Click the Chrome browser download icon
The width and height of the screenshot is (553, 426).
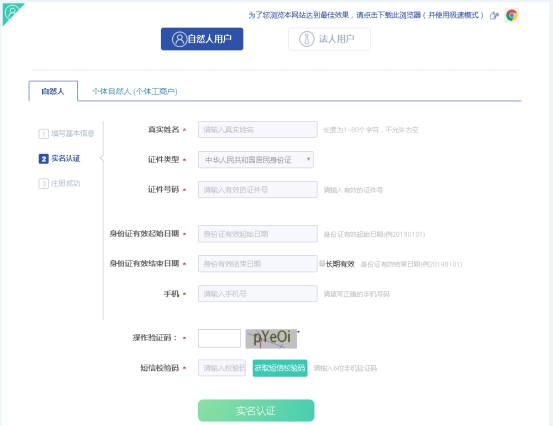(511, 15)
